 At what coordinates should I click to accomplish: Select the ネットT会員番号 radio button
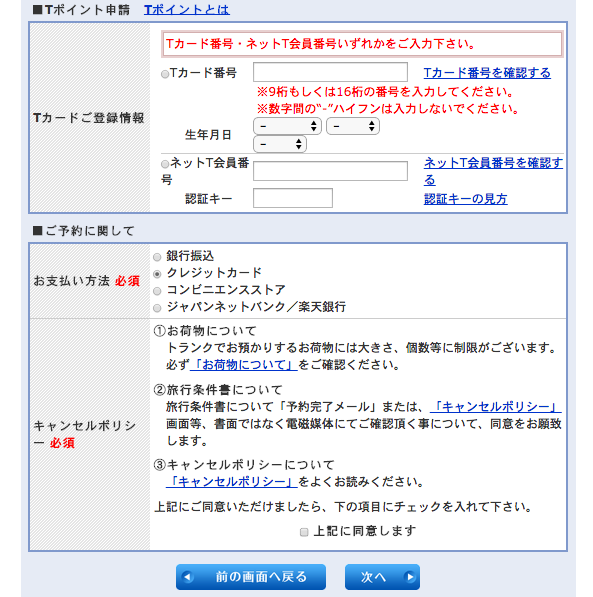pos(165,164)
